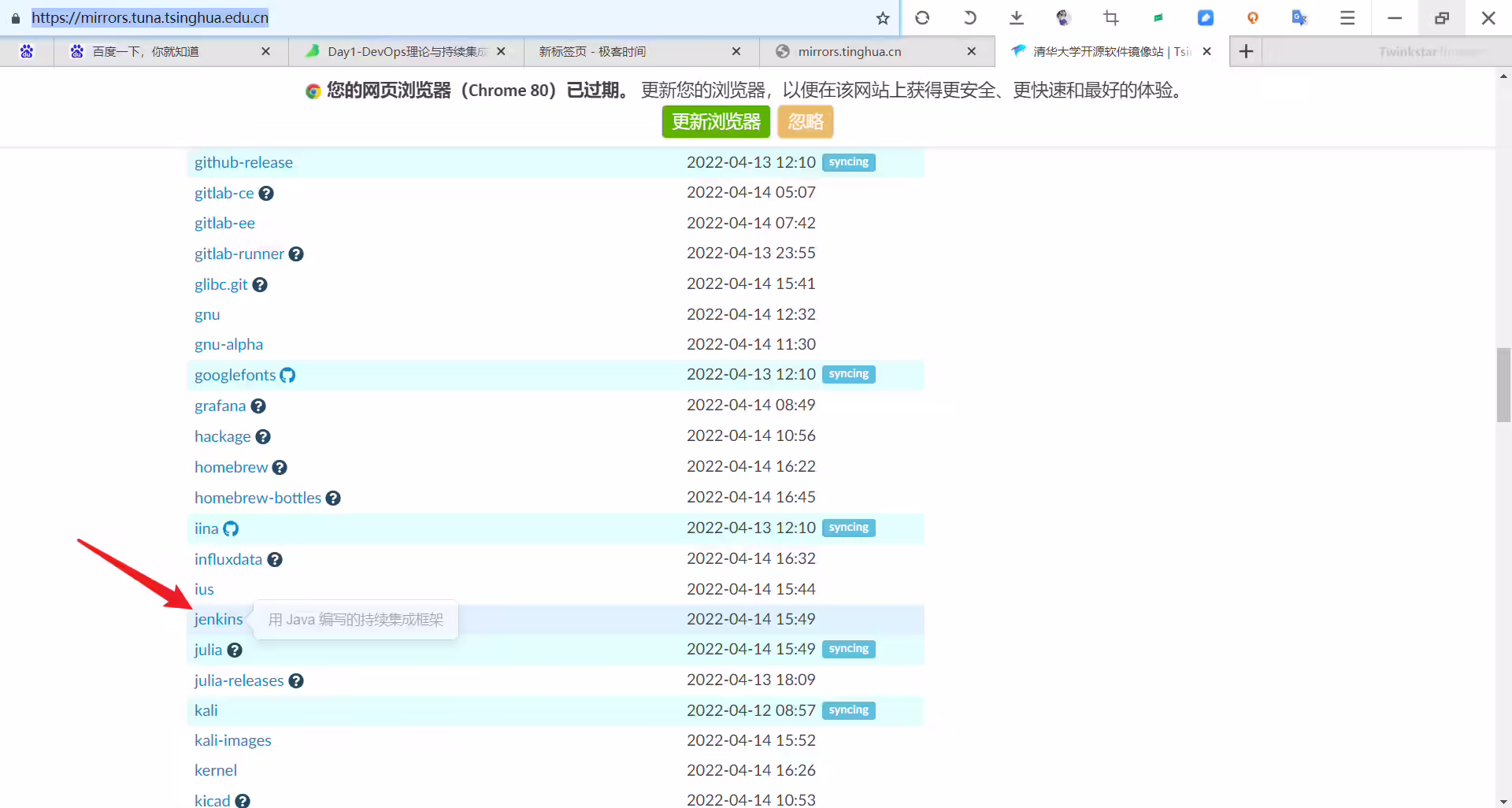The height and width of the screenshot is (808, 1512).
Task: Open the ius mirror link
Action: pos(204,589)
